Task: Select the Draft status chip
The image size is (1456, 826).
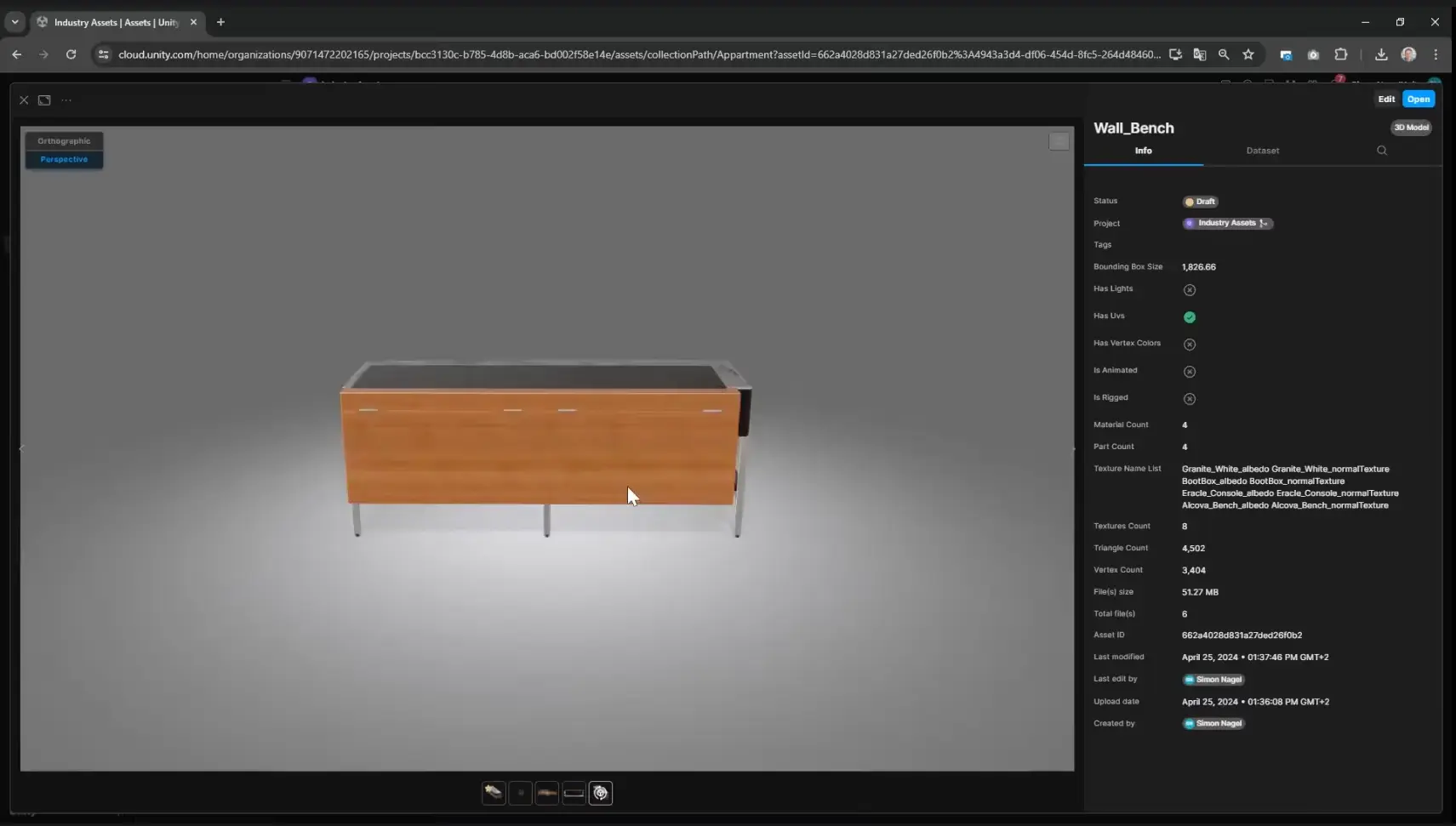Action: click(x=1199, y=202)
